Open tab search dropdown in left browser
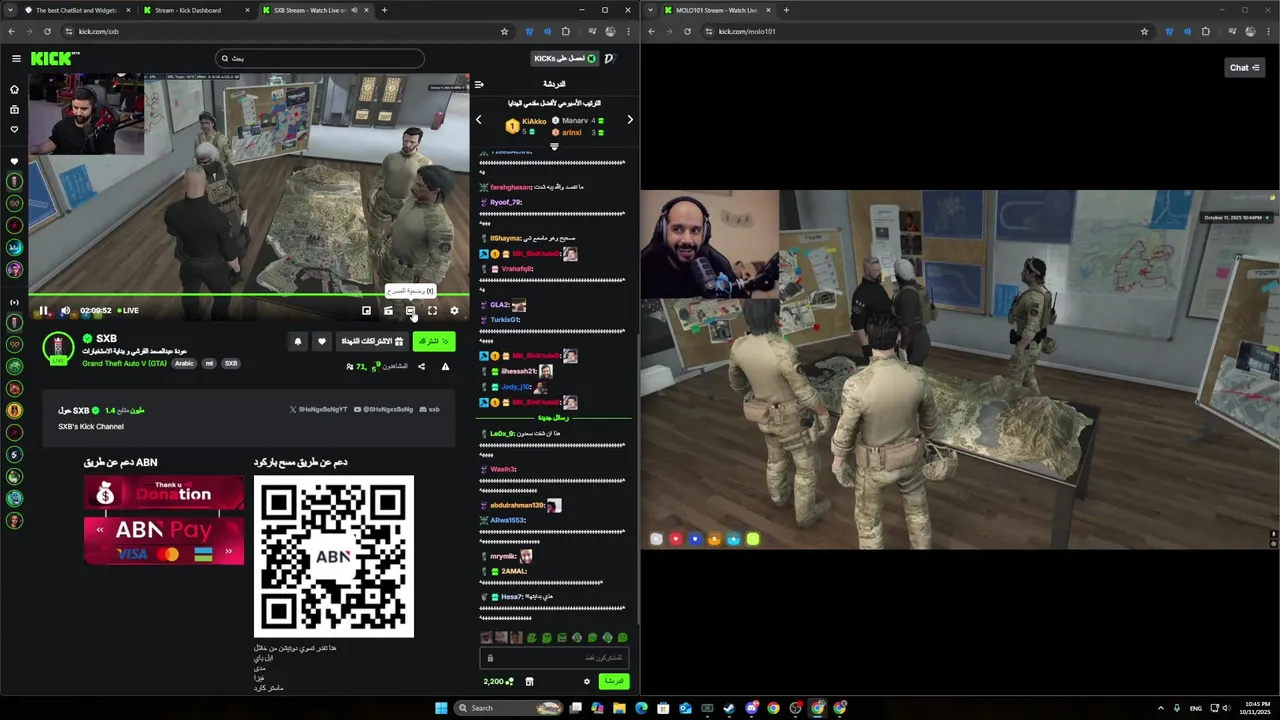 [10, 10]
